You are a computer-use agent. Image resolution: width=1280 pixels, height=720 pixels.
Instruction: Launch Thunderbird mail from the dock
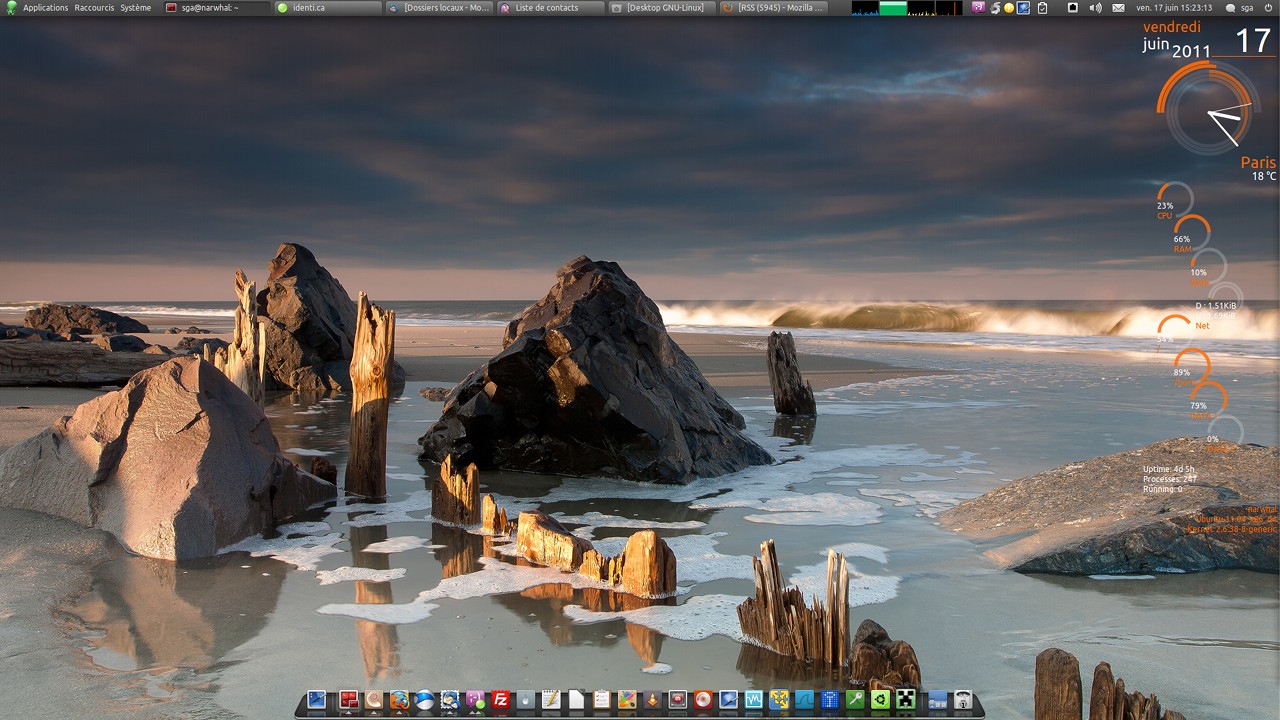450,700
